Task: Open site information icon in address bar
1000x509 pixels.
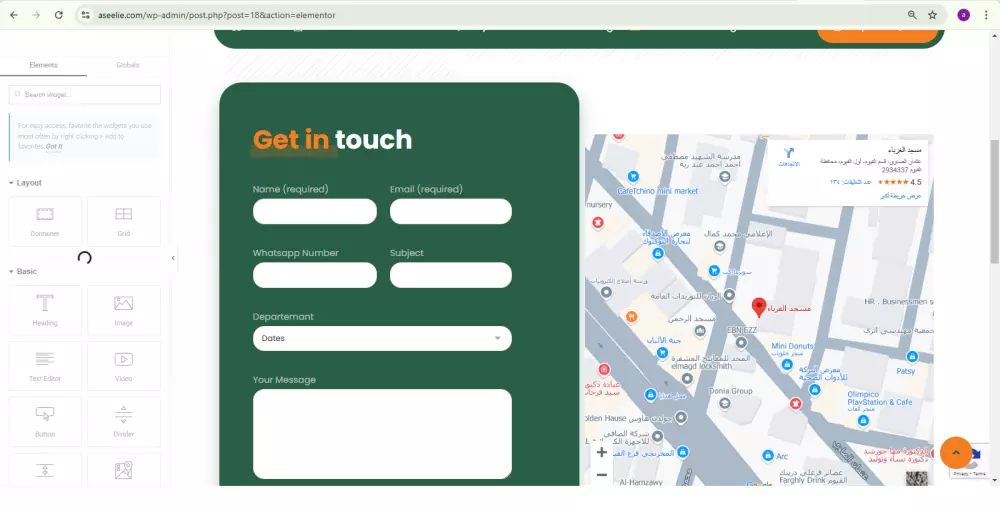Action: [86, 15]
